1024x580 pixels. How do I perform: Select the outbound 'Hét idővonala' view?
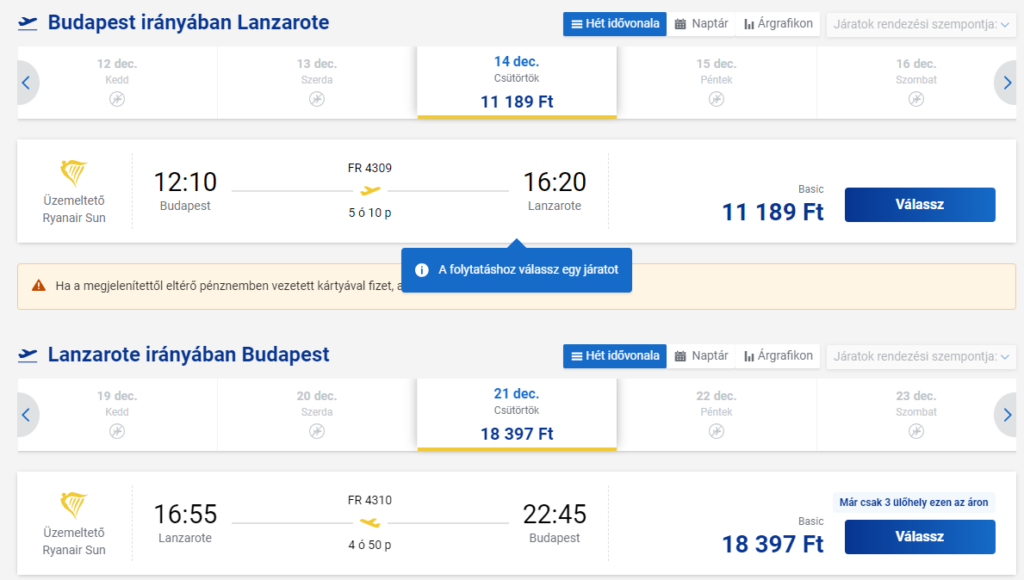coord(615,24)
